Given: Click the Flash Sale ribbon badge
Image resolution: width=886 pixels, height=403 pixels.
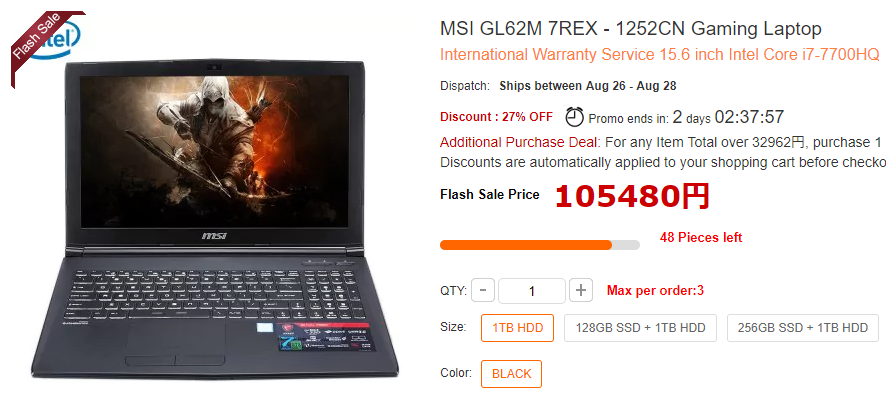Looking at the screenshot, I should (x=40, y=43).
